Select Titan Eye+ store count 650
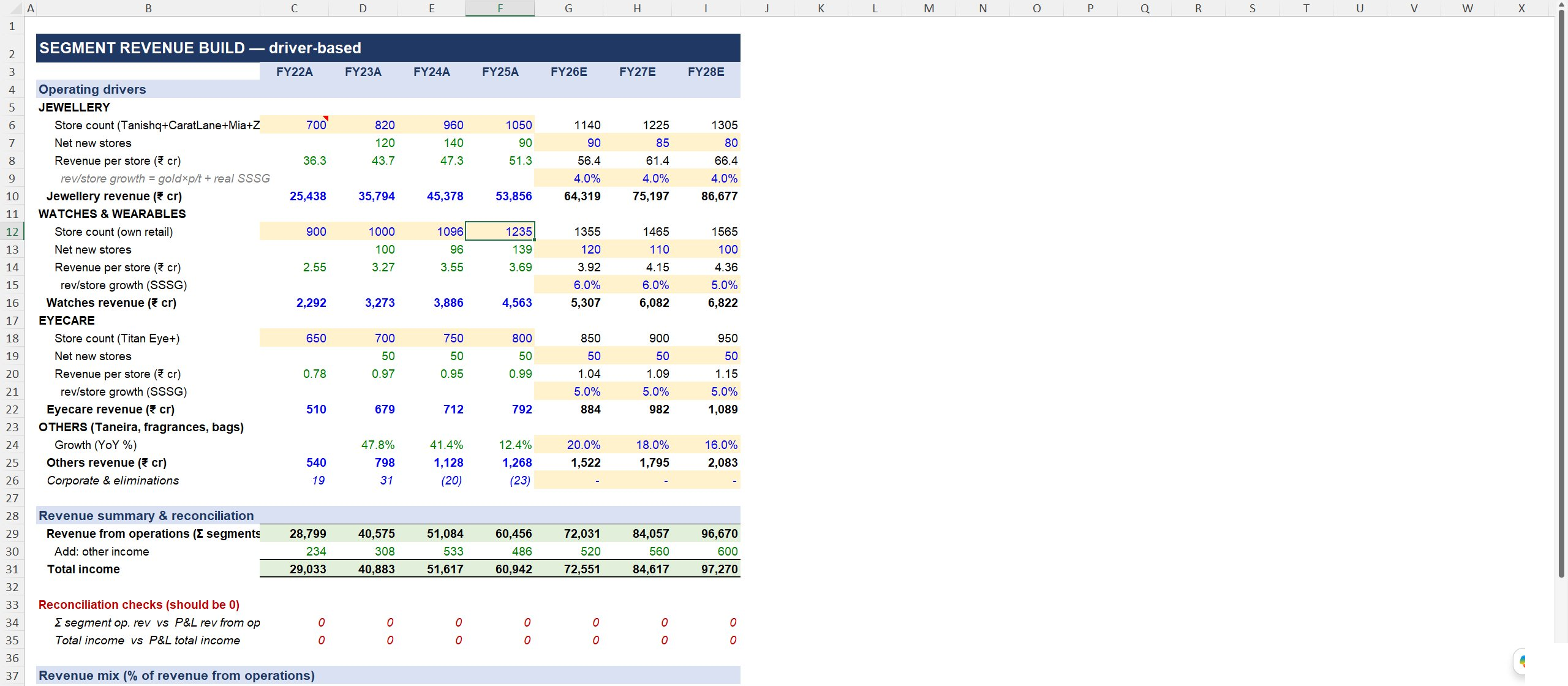This screenshot has width=1568, height=686. pyautogui.click(x=294, y=338)
